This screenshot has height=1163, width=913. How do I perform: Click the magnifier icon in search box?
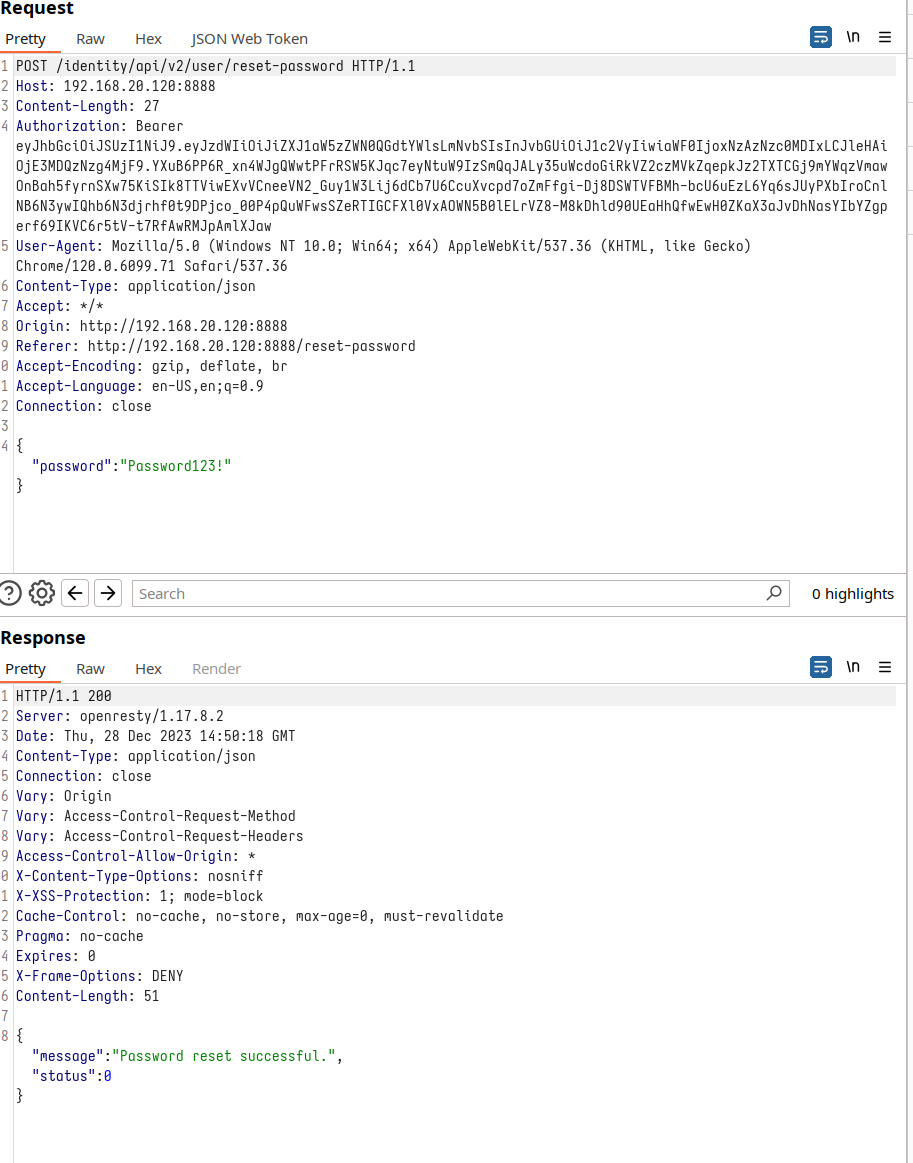coord(773,593)
